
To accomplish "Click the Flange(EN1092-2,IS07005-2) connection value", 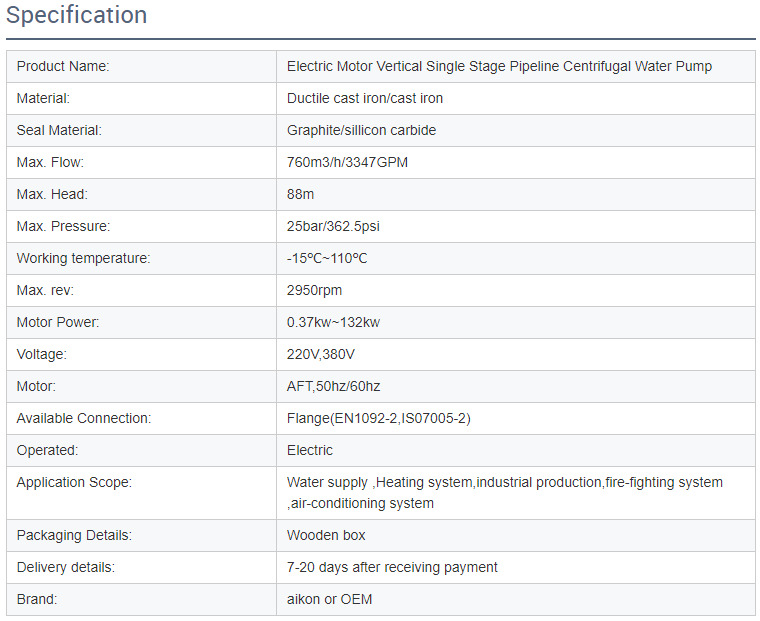I will (379, 418).
